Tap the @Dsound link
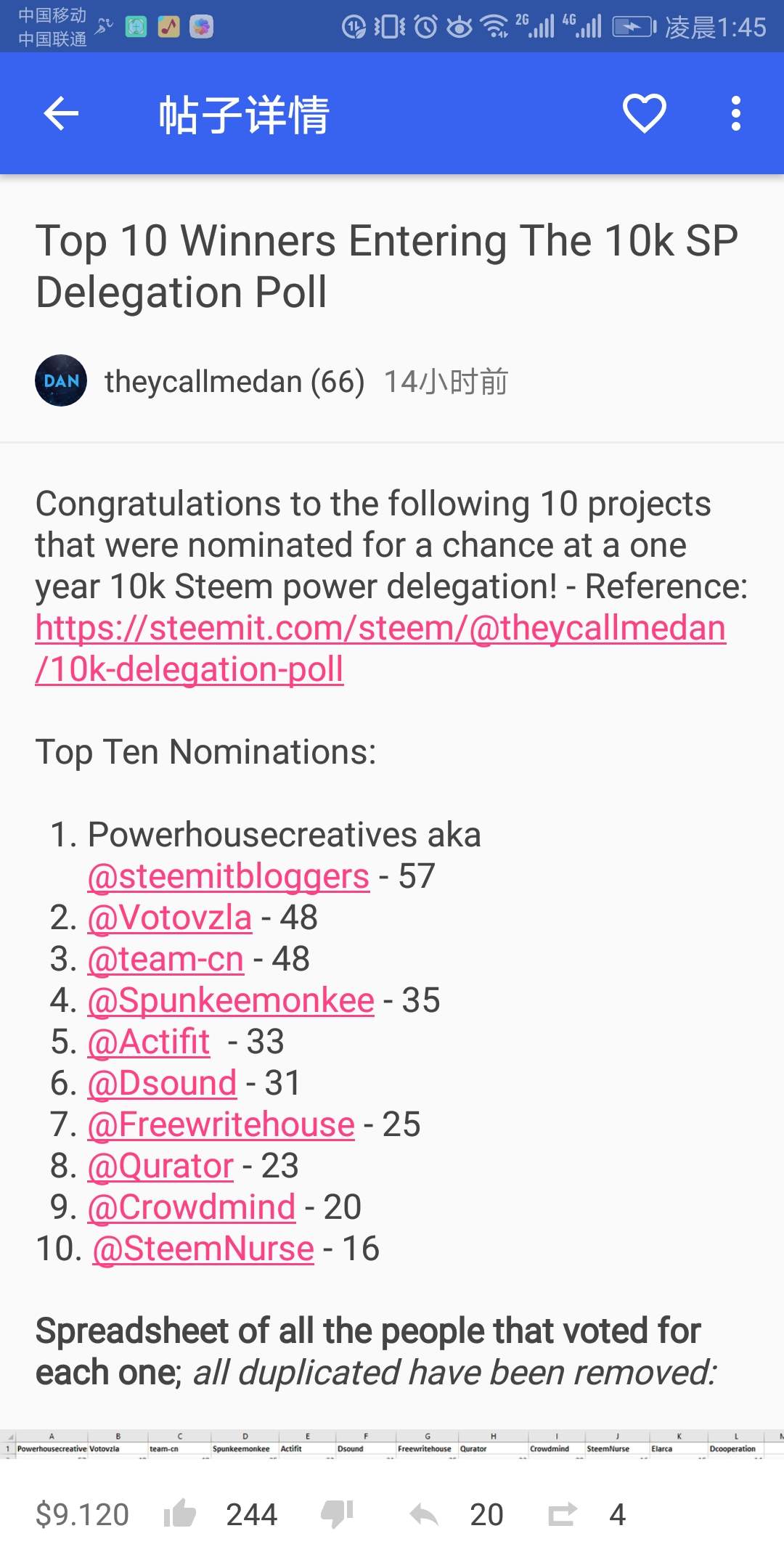Screen dimensions: 784x1568 (162, 1083)
